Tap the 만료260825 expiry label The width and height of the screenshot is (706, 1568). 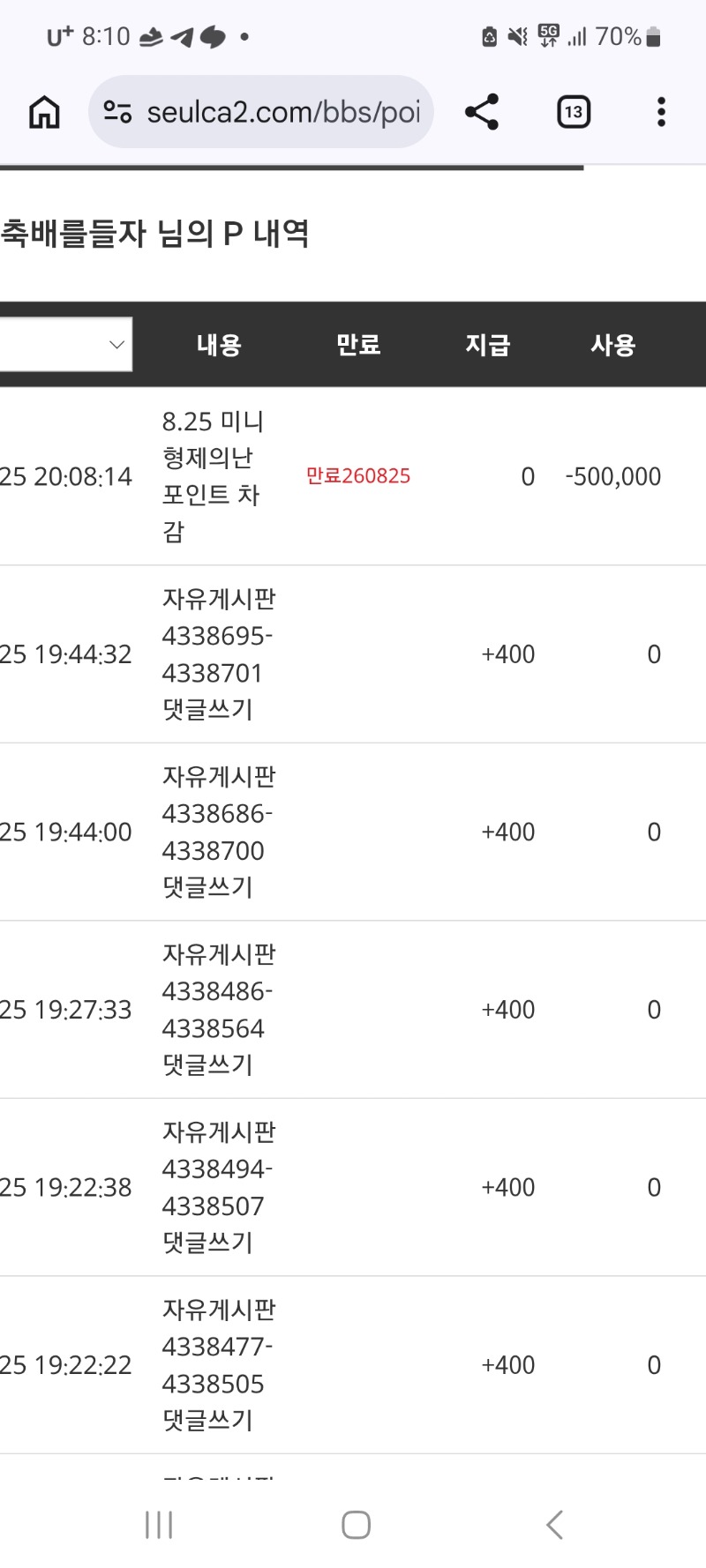(x=358, y=476)
